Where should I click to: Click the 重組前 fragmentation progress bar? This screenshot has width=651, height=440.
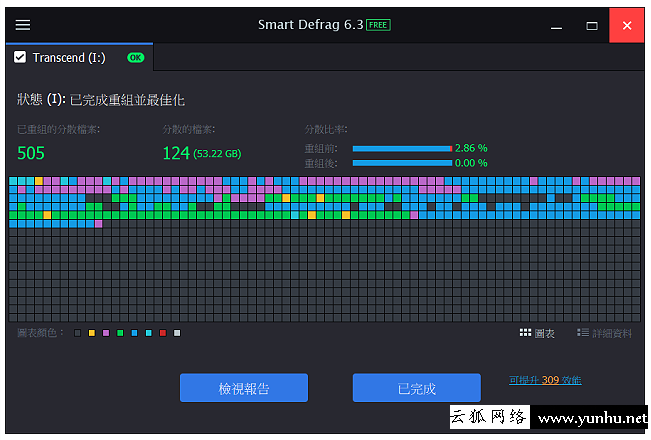pos(402,149)
